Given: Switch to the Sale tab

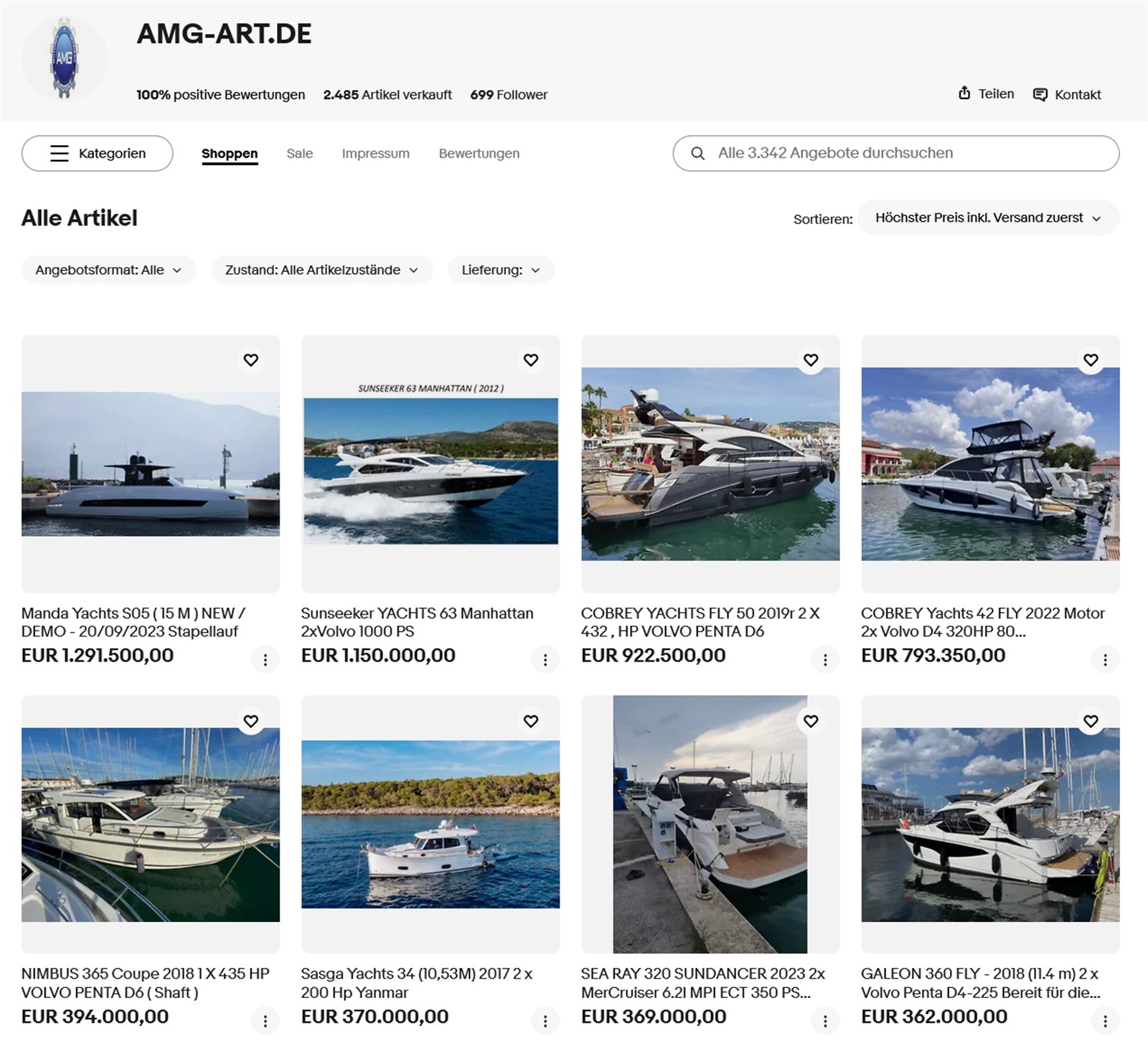Looking at the screenshot, I should click(x=300, y=154).
